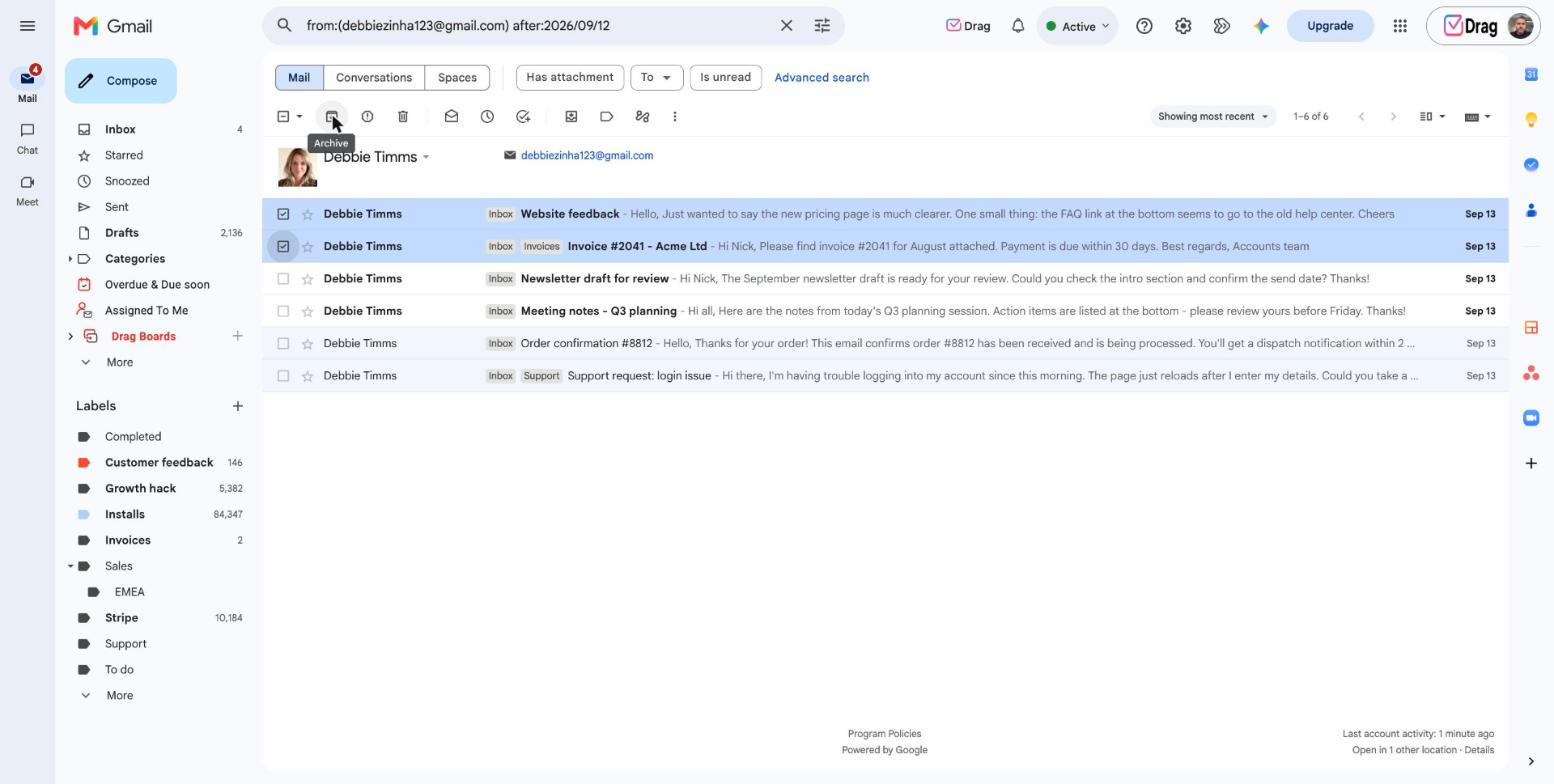Switch to Conversations tab
Image resolution: width=1554 pixels, height=784 pixels.
(x=374, y=77)
